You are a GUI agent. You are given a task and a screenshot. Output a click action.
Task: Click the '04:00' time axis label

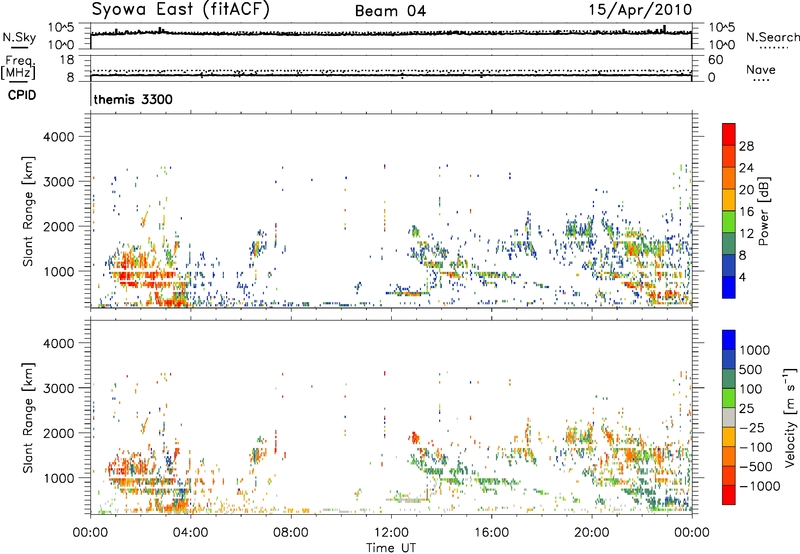pyautogui.click(x=190, y=533)
